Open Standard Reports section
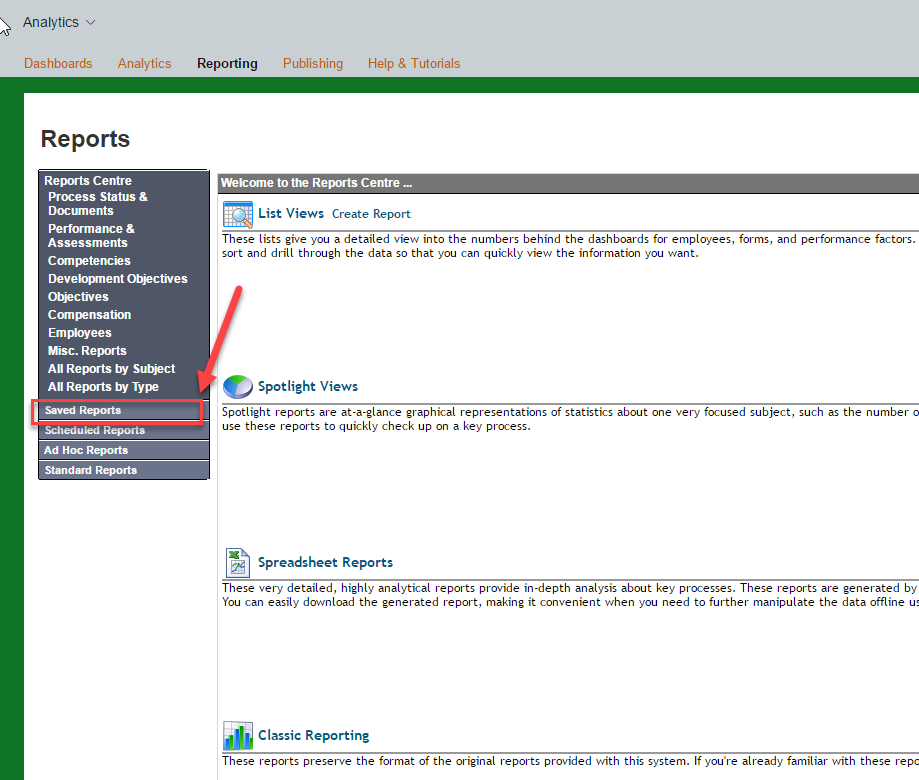Image resolution: width=919 pixels, height=780 pixels. [124, 470]
